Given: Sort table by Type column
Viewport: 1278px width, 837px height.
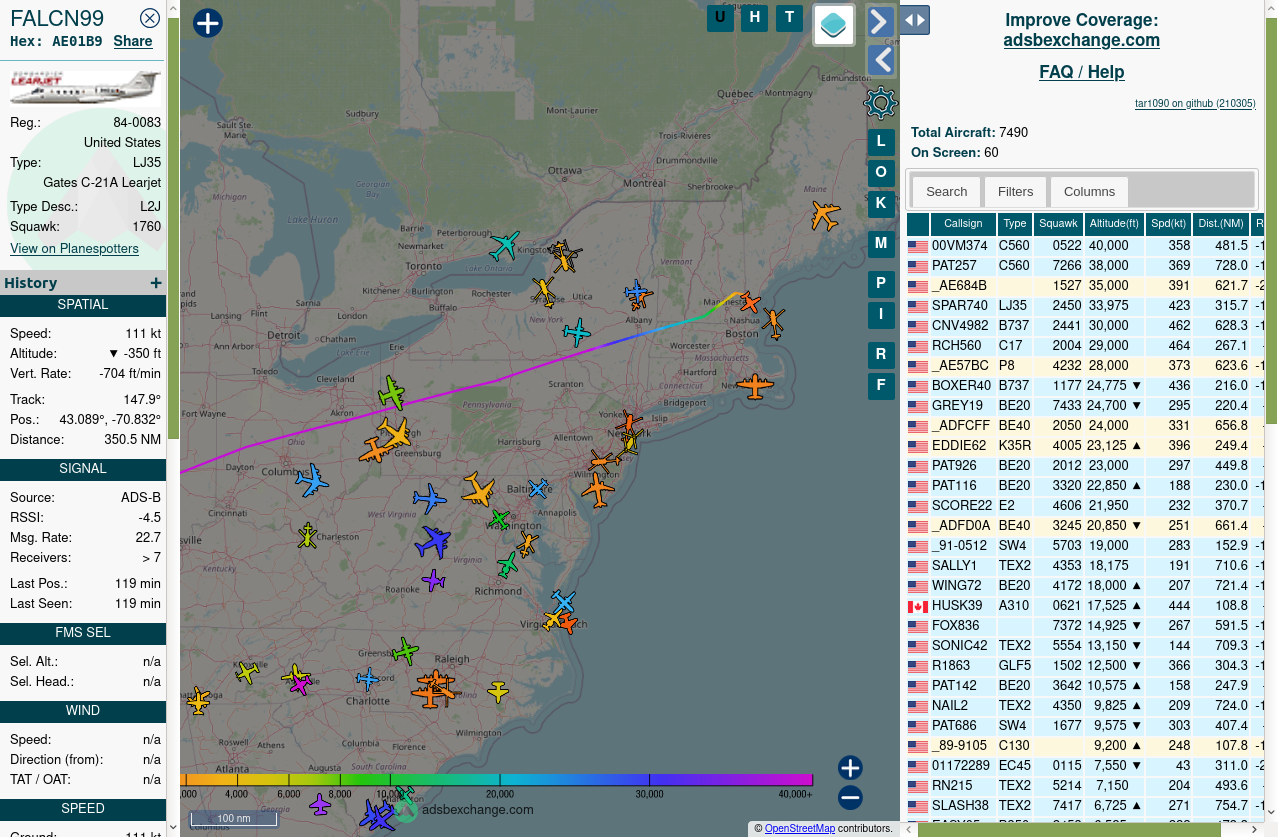Looking at the screenshot, I should click(1015, 224).
